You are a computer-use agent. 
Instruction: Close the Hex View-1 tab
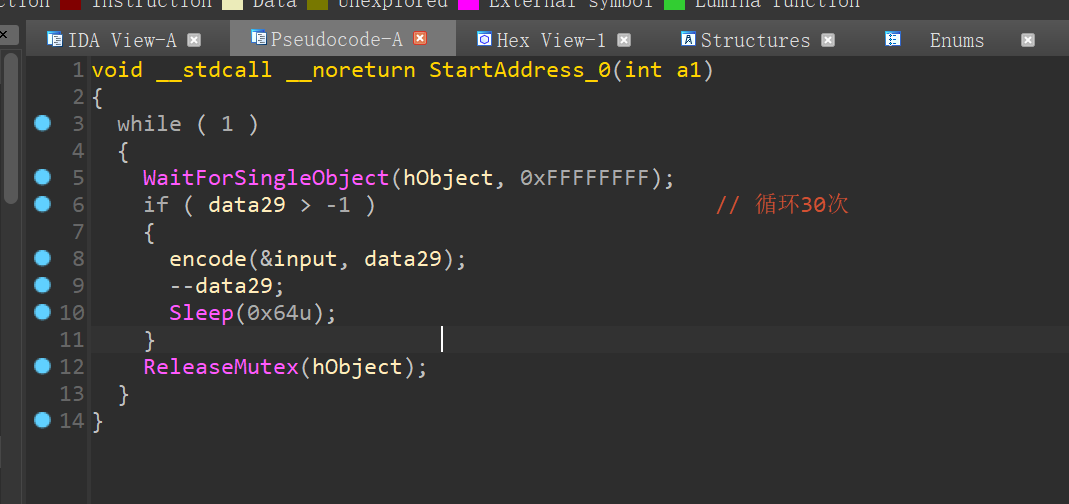[624, 41]
